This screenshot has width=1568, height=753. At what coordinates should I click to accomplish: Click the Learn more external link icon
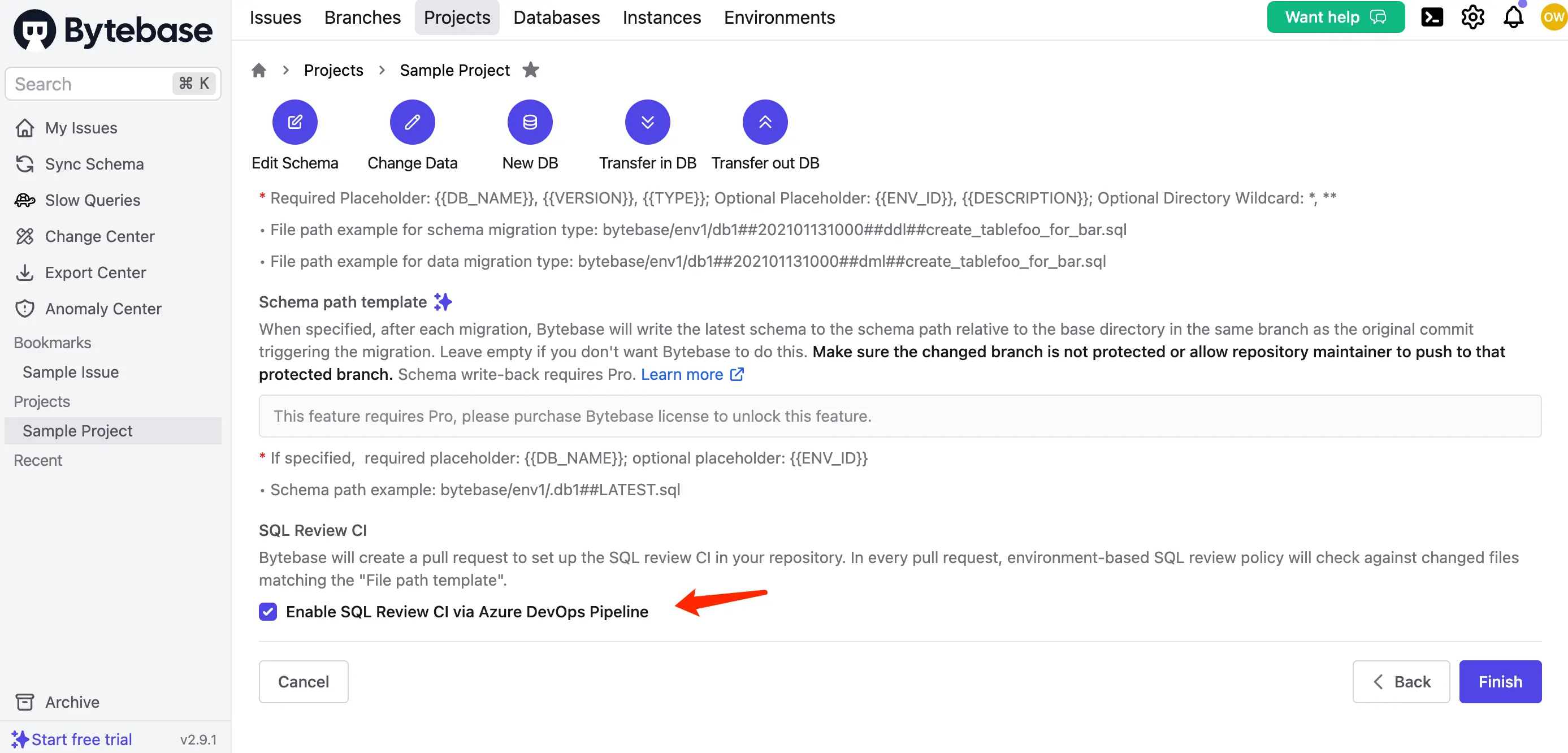(x=737, y=374)
